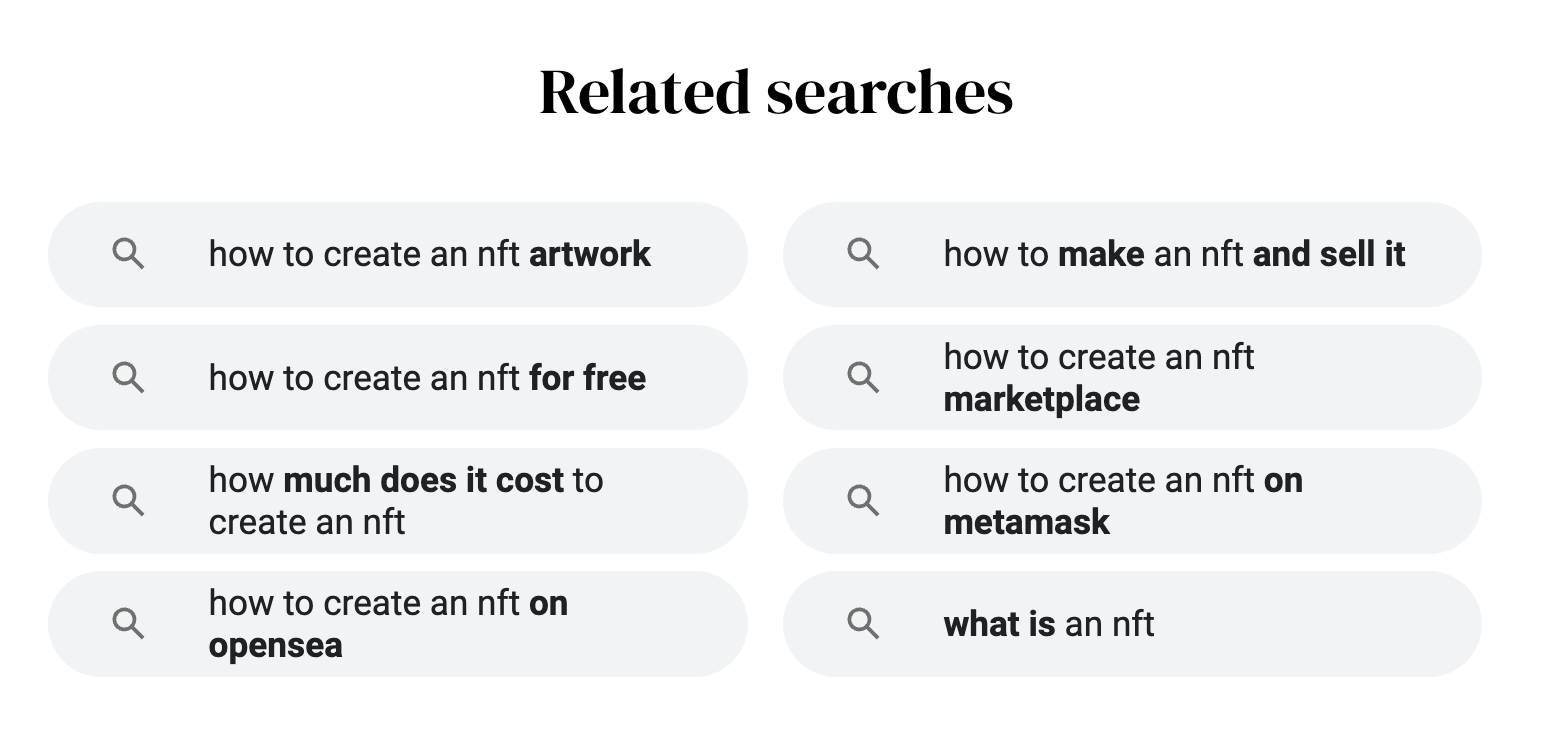Click search icon for the 'on opensea' suggestion
This screenshot has height=734, width=1554.
coord(128,624)
